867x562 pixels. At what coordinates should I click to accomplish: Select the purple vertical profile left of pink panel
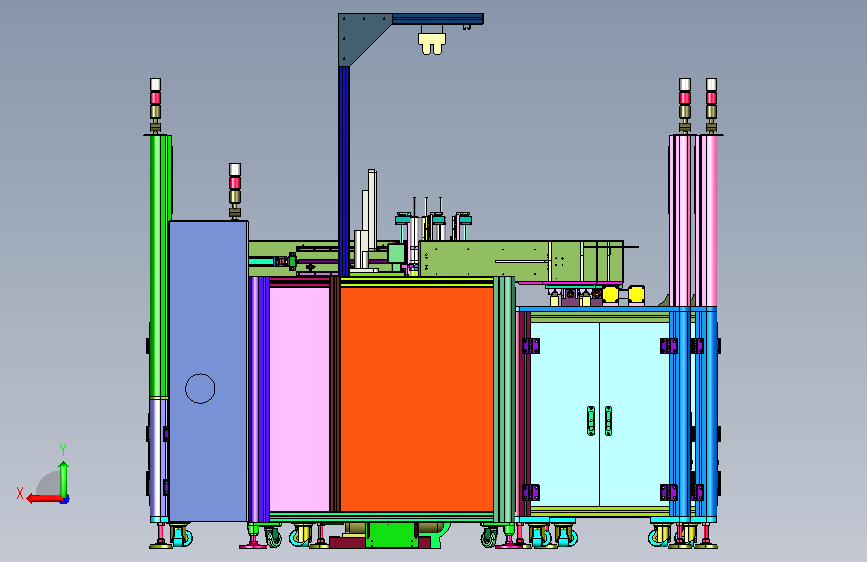259,399
